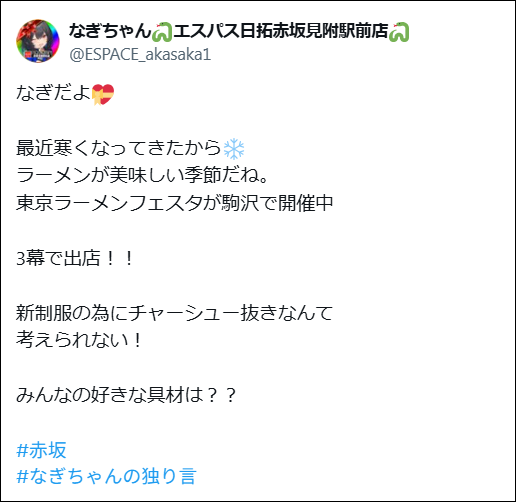This screenshot has width=516, height=502.
Task: Click the snake emoji after 駅前店
Action: pyautogui.click(x=399, y=32)
